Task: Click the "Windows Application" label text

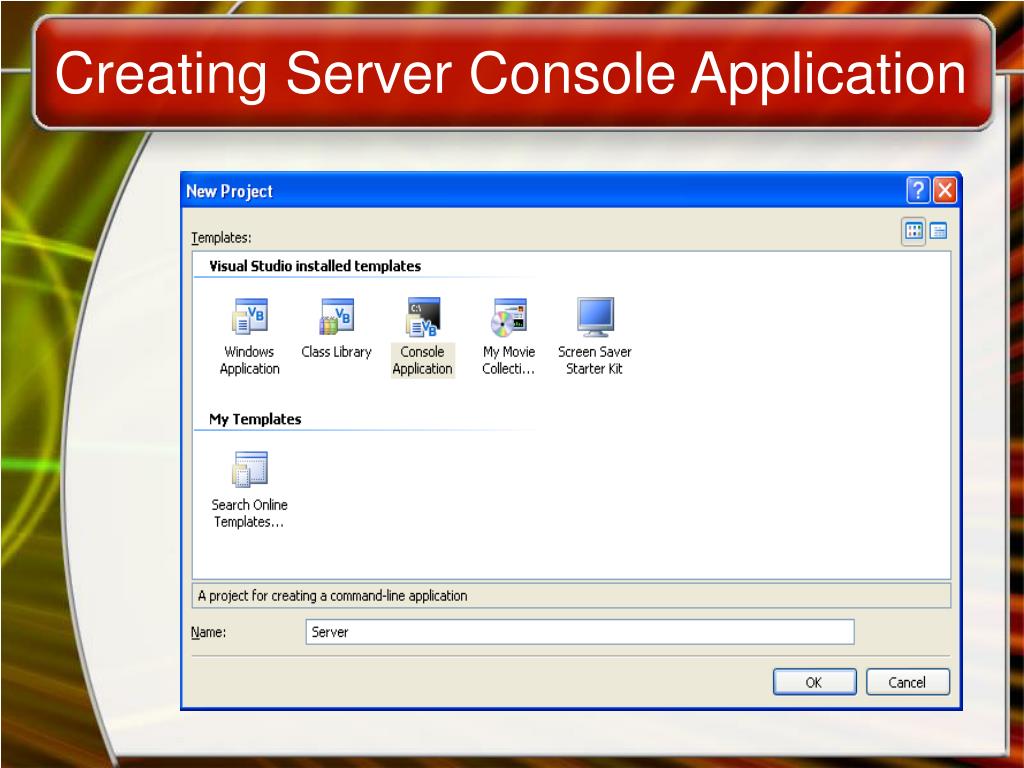Action: tap(249, 360)
